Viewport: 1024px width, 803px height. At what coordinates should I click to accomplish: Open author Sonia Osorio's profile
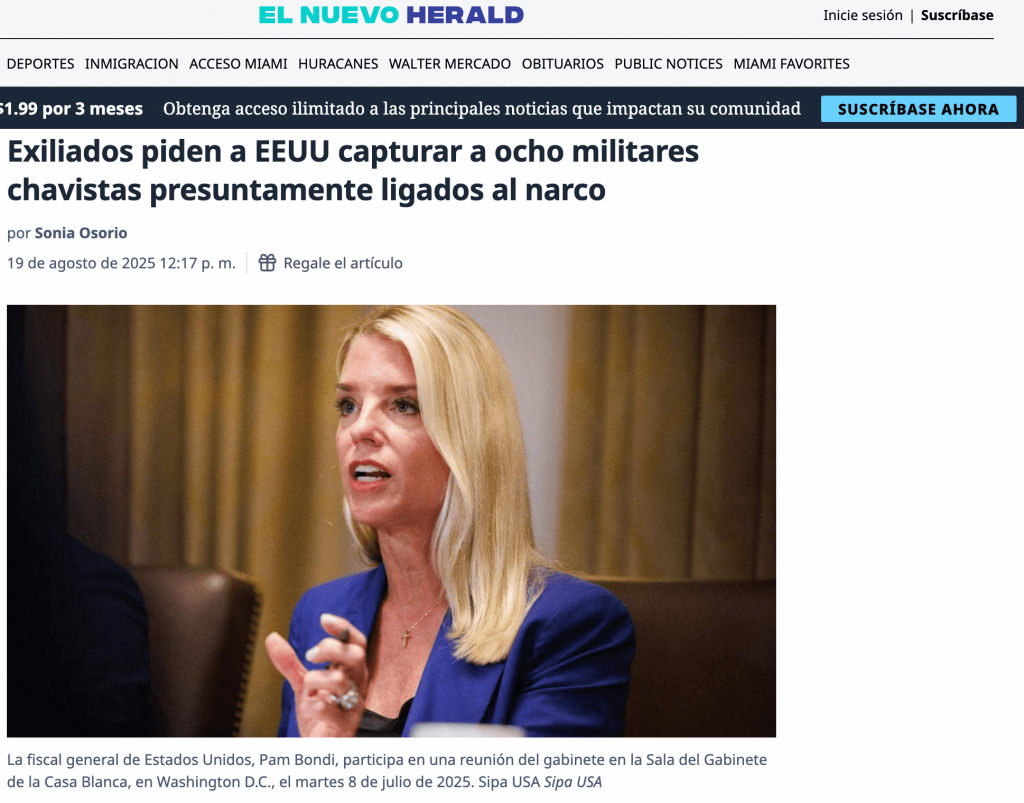[81, 233]
